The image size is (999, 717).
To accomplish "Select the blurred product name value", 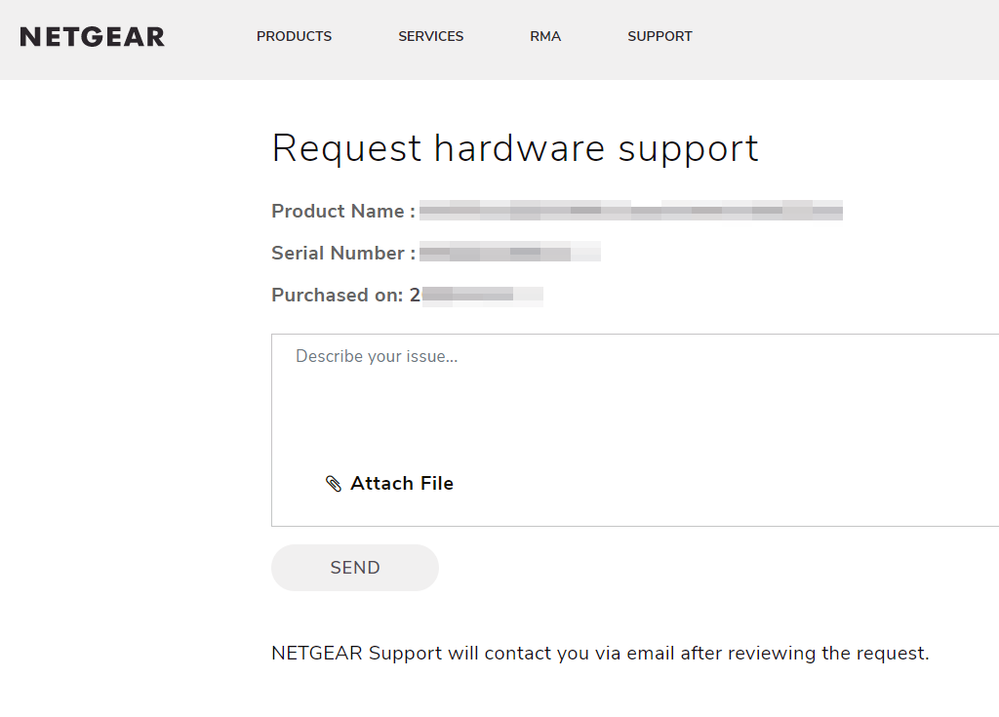I will (x=630, y=211).
